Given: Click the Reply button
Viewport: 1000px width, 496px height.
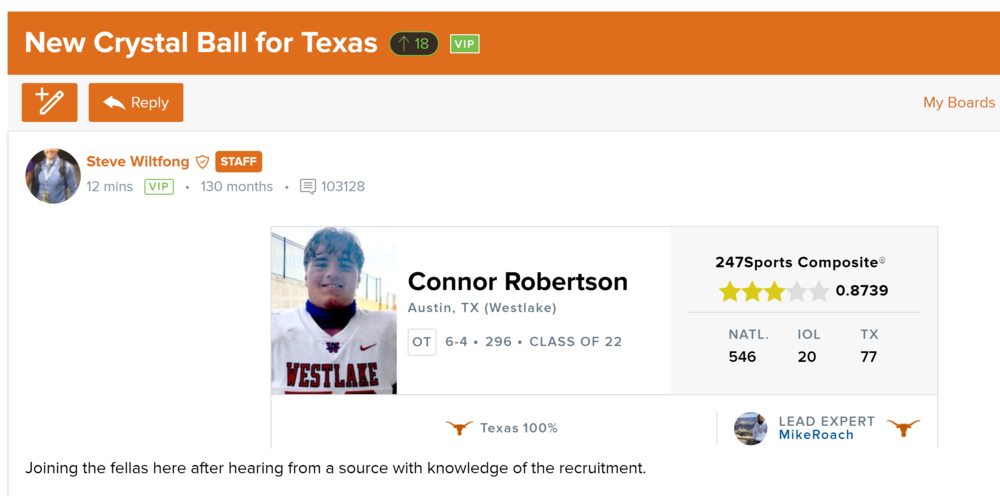Looking at the screenshot, I should pyautogui.click(x=136, y=102).
